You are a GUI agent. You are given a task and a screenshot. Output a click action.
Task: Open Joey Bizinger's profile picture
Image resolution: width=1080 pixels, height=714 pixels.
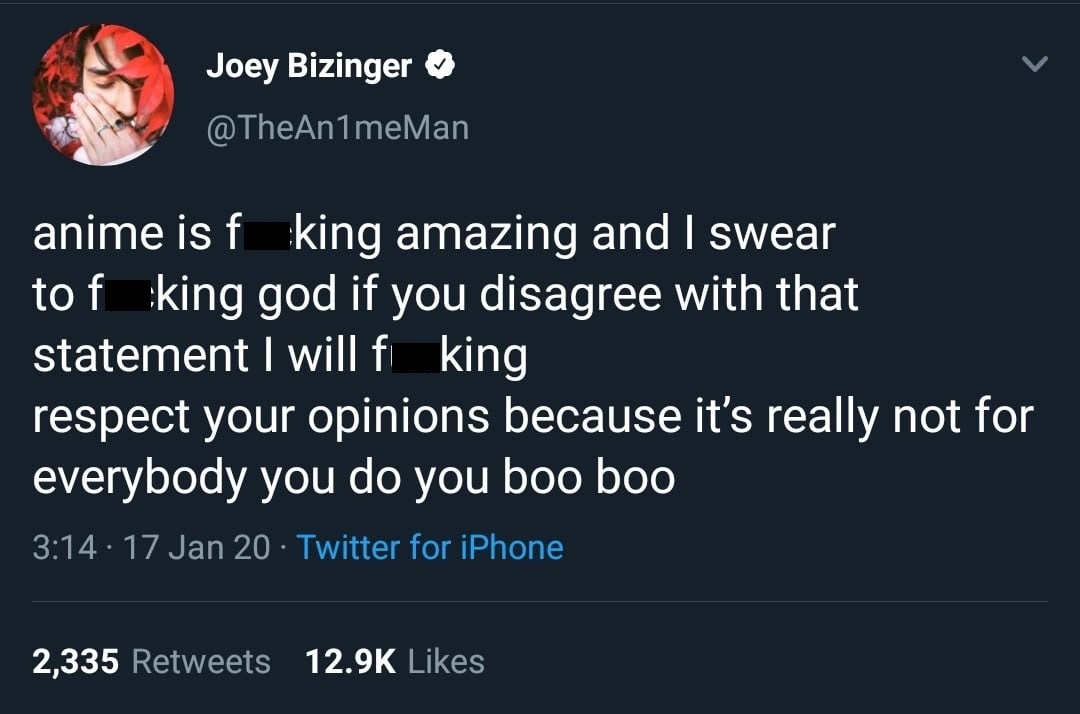103,96
